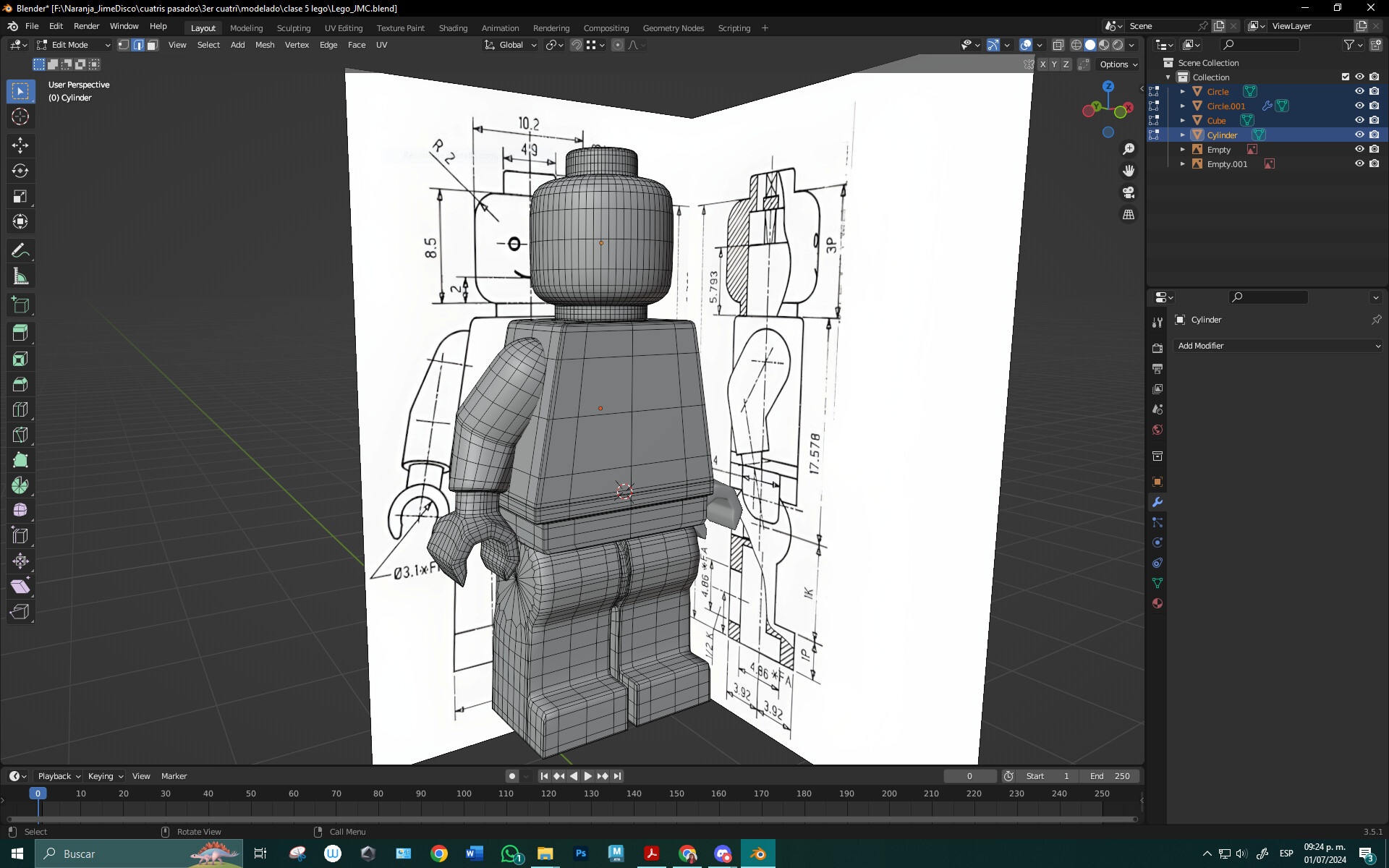The image size is (1389, 868).
Task: Open the Global transform orientation dropdown
Action: coord(510,45)
